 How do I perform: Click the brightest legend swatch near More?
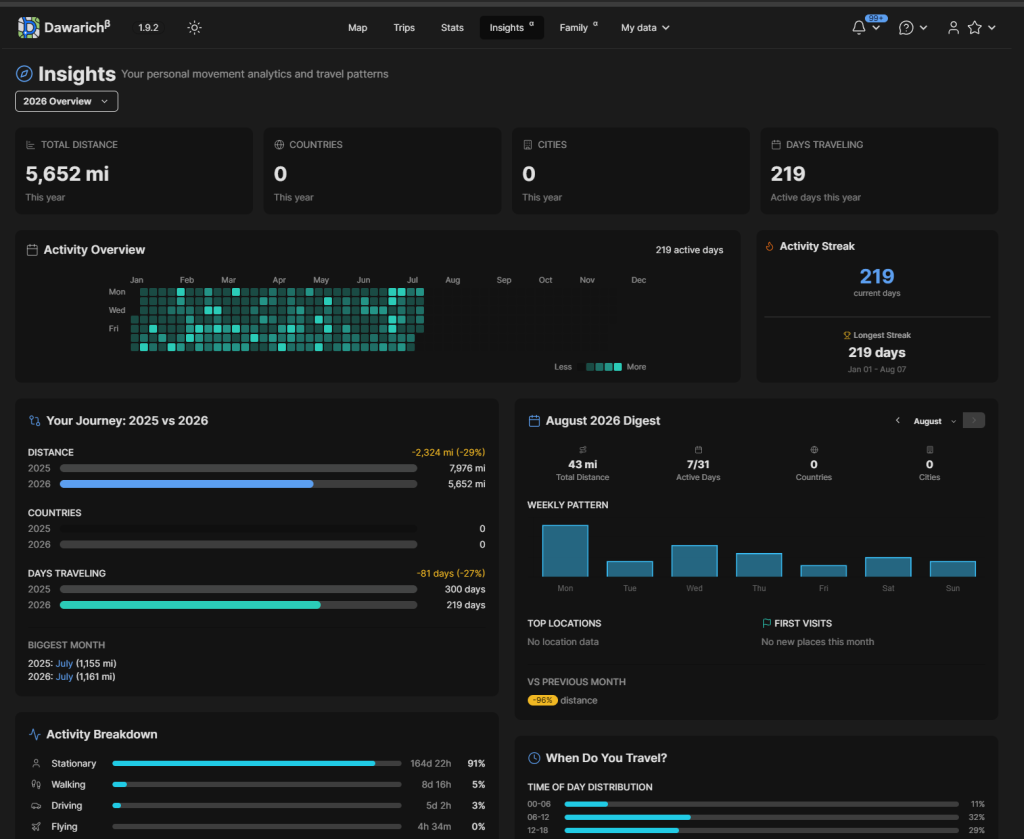618,367
